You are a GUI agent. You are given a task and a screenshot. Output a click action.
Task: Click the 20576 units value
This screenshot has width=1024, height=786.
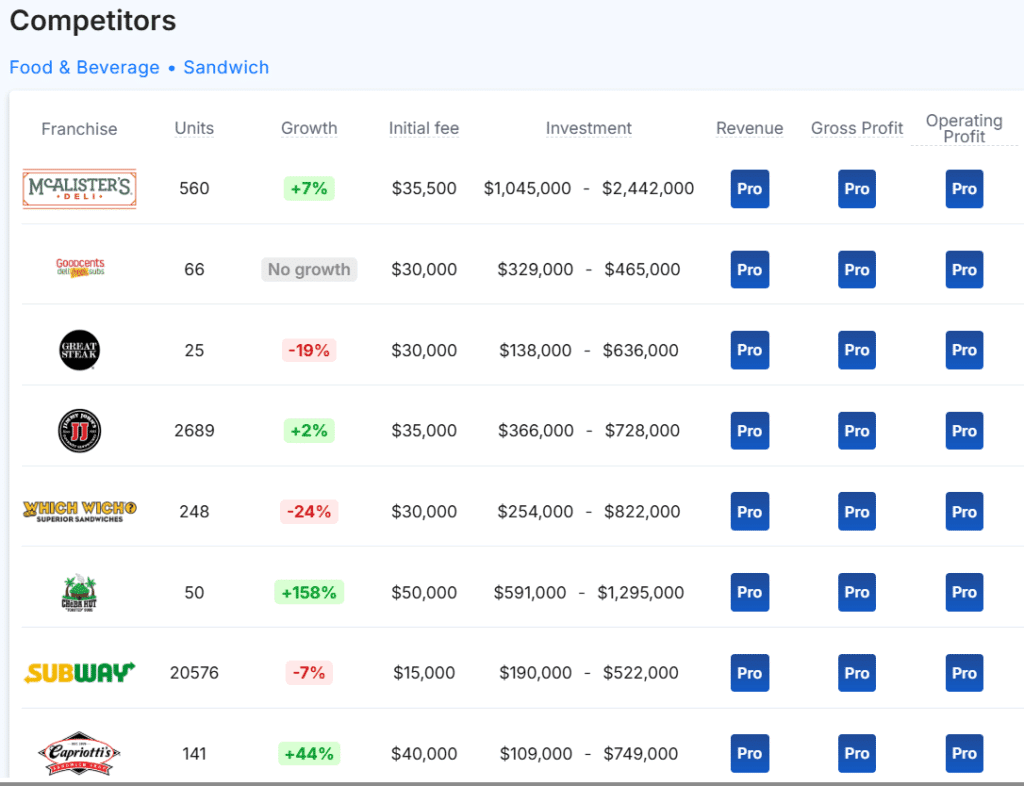point(194,673)
